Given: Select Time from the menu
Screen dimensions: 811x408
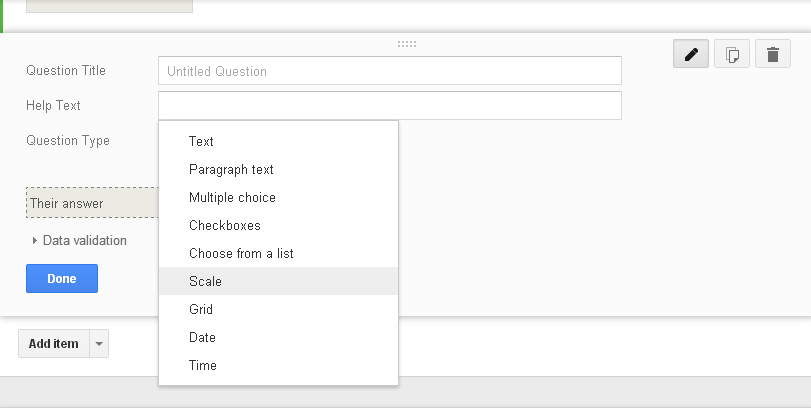Looking at the screenshot, I should [x=203, y=365].
